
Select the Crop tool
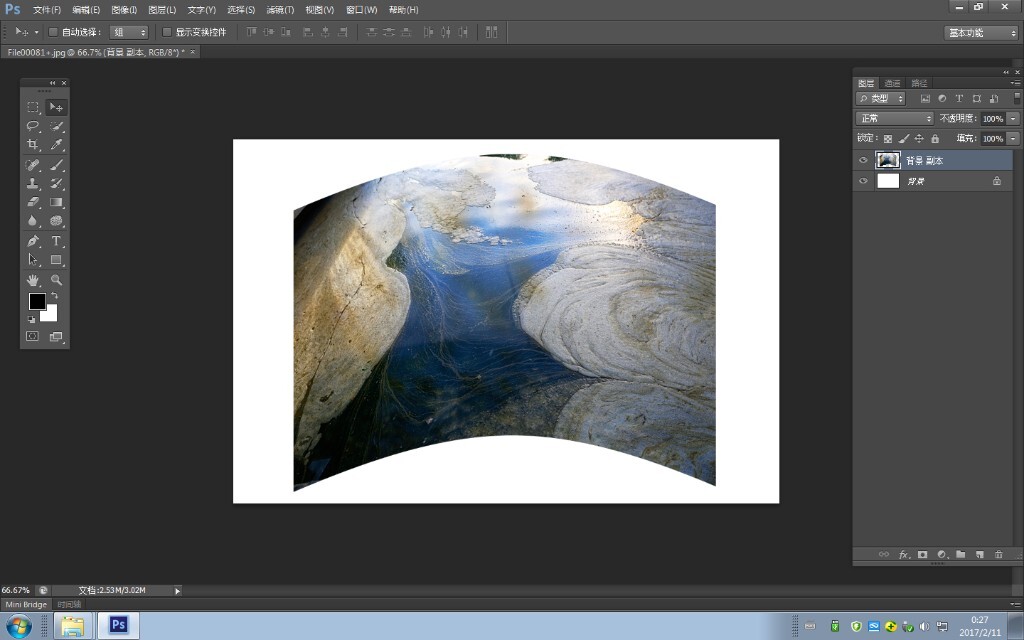[x=33, y=144]
